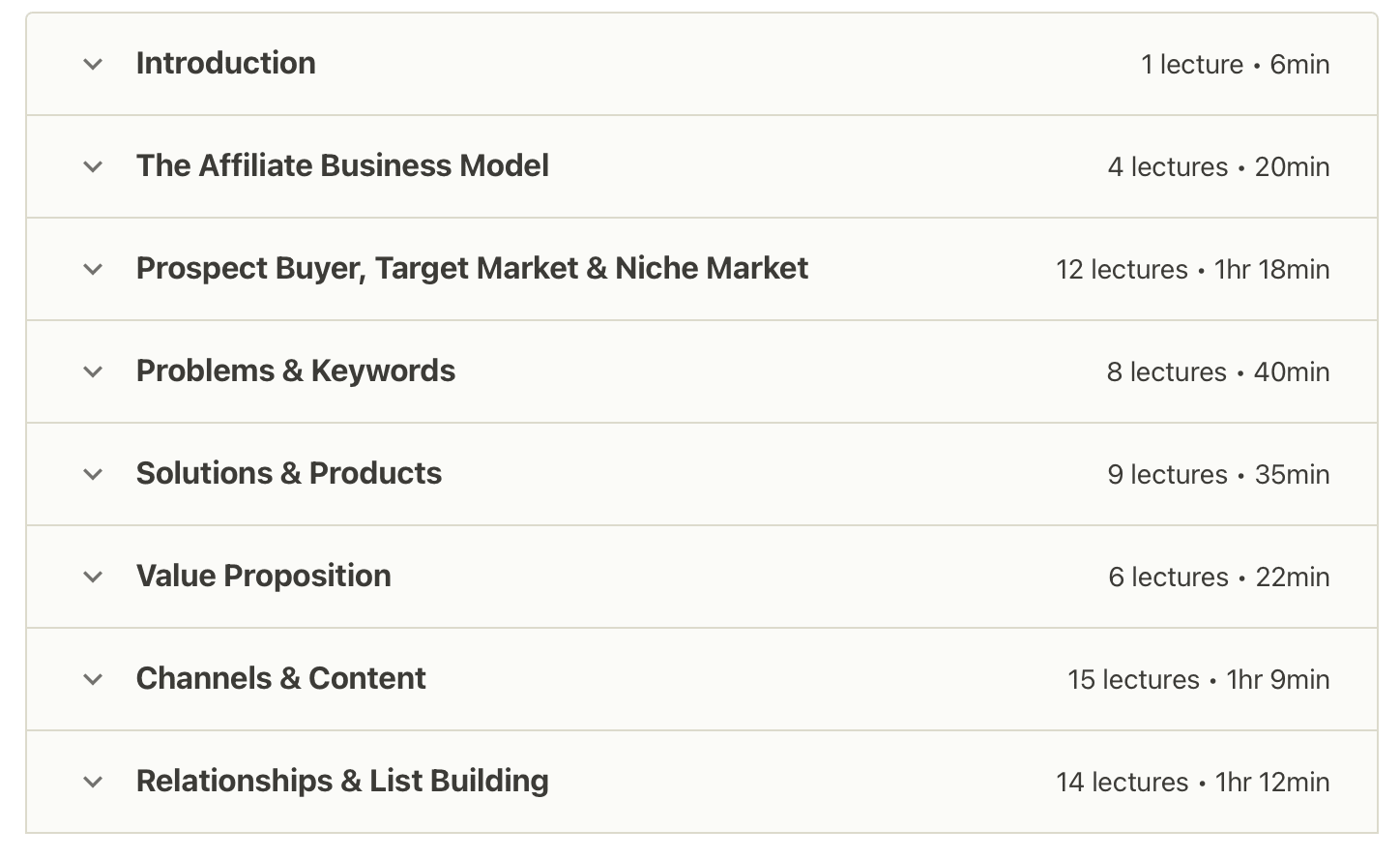Click the "15 lectures • 1hr 9min" label
Viewport: 1400px width, 859px height.
click(x=1198, y=680)
